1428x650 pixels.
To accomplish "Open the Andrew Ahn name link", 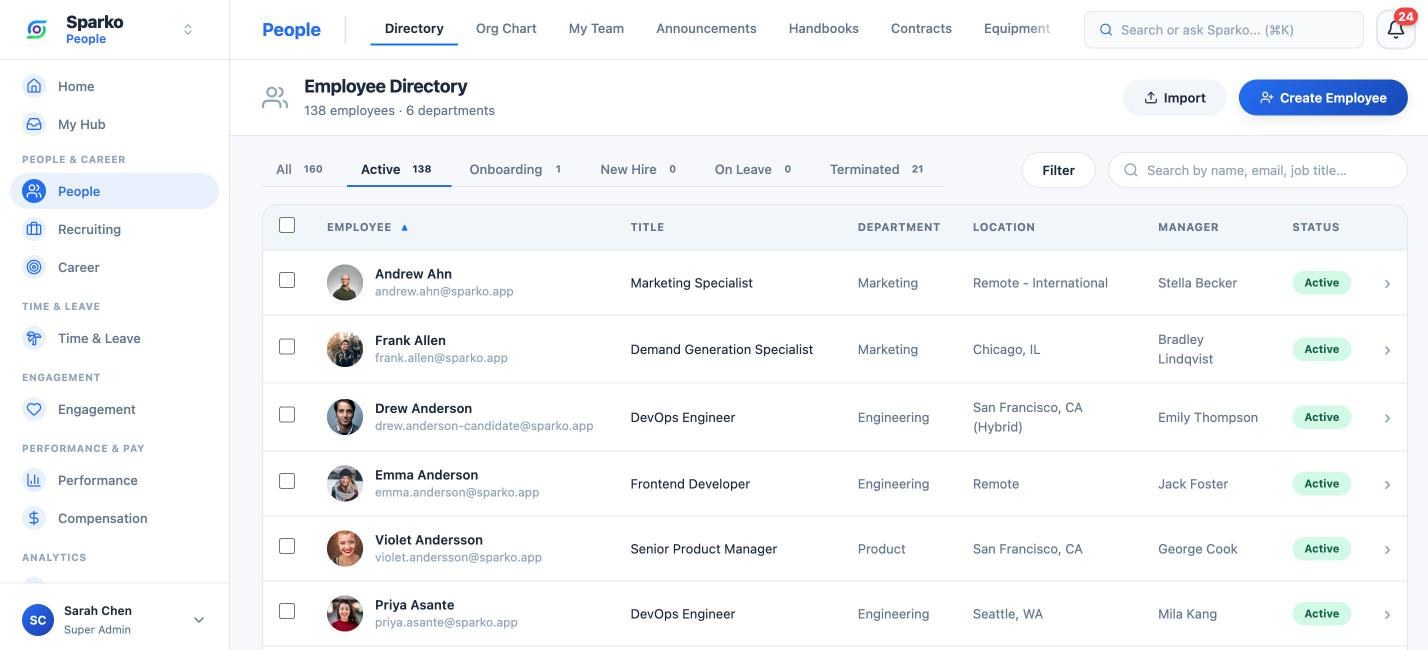I will [413, 273].
